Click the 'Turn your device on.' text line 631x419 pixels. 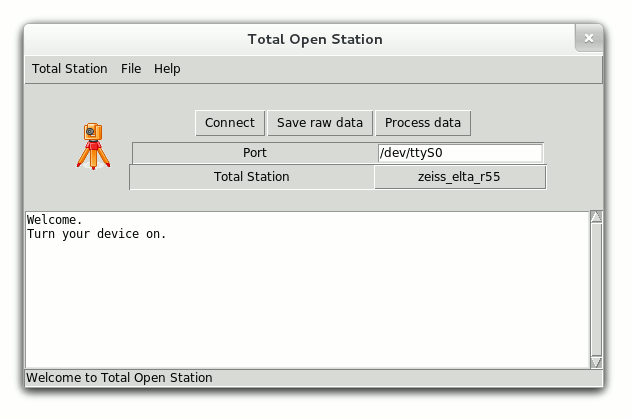[97, 234]
